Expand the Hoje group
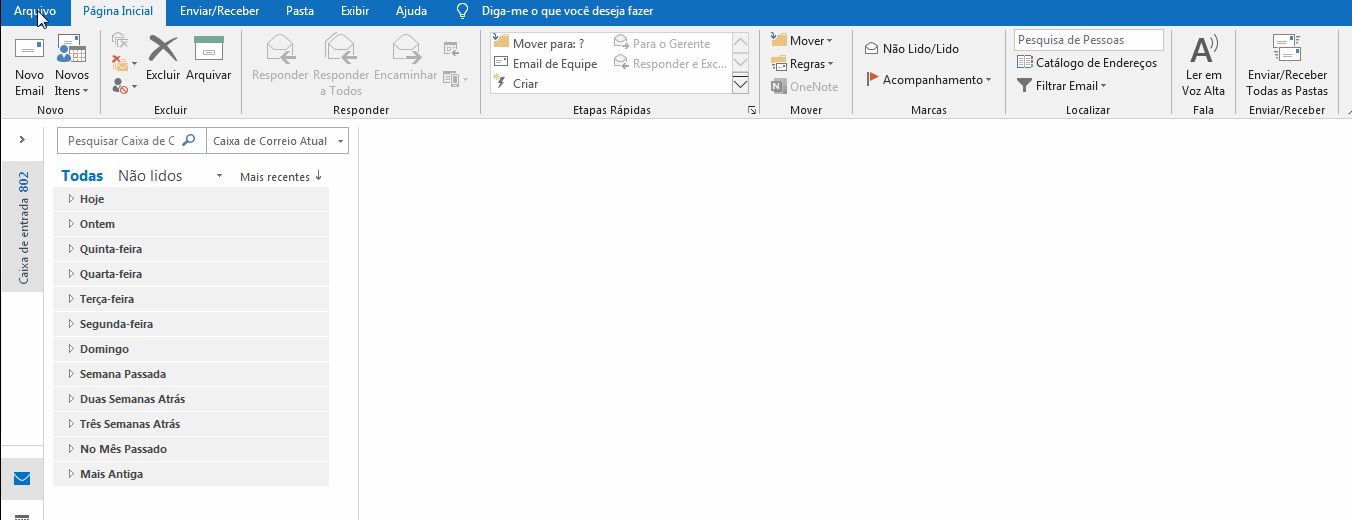 point(191,199)
